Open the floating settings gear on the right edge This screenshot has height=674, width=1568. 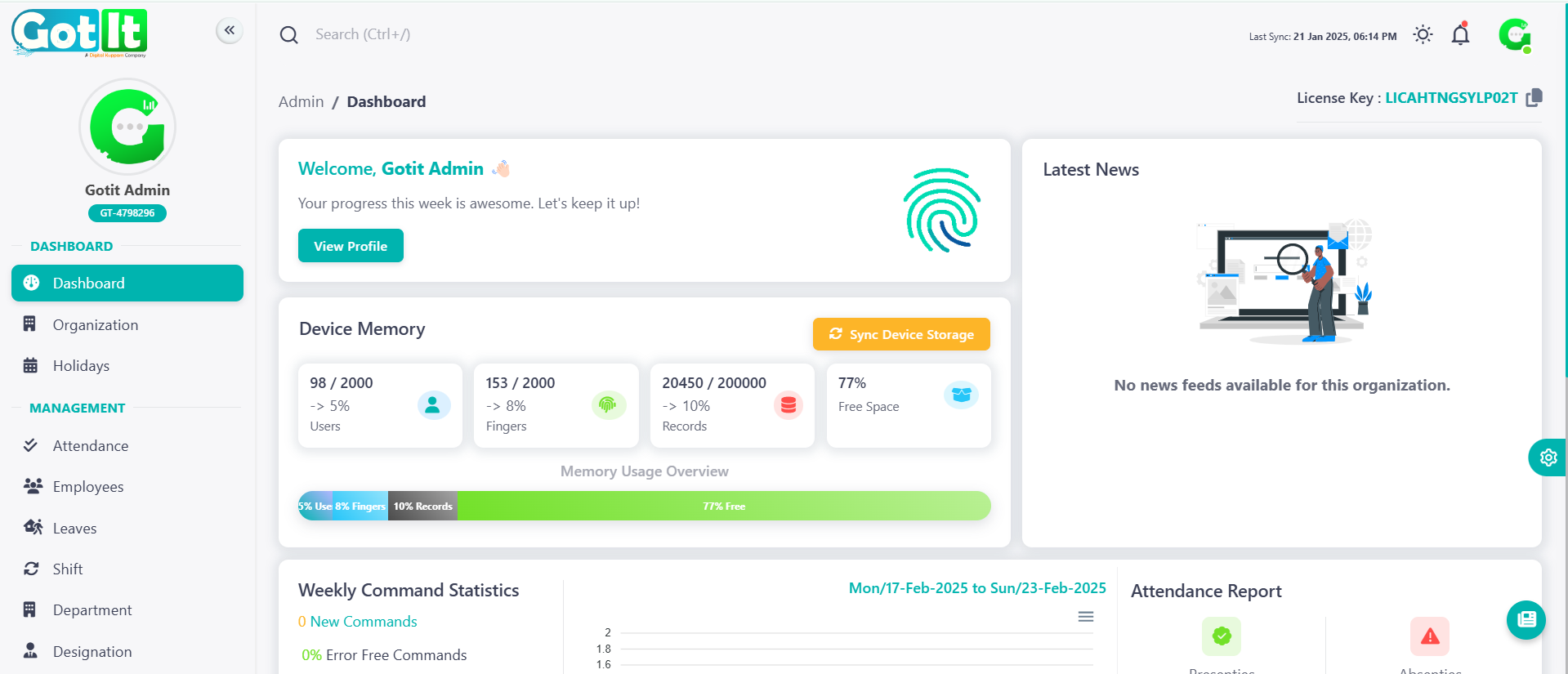(x=1548, y=458)
